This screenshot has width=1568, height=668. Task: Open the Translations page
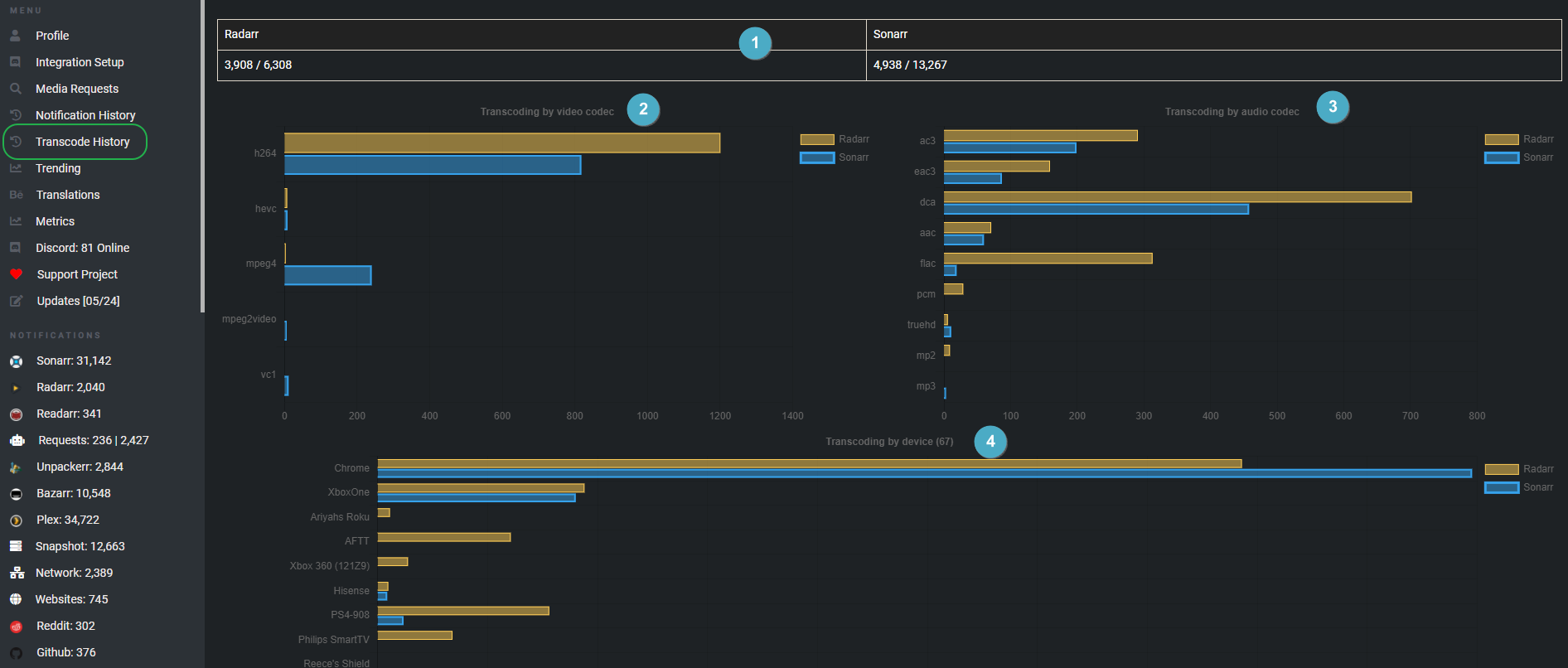click(68, 195)
